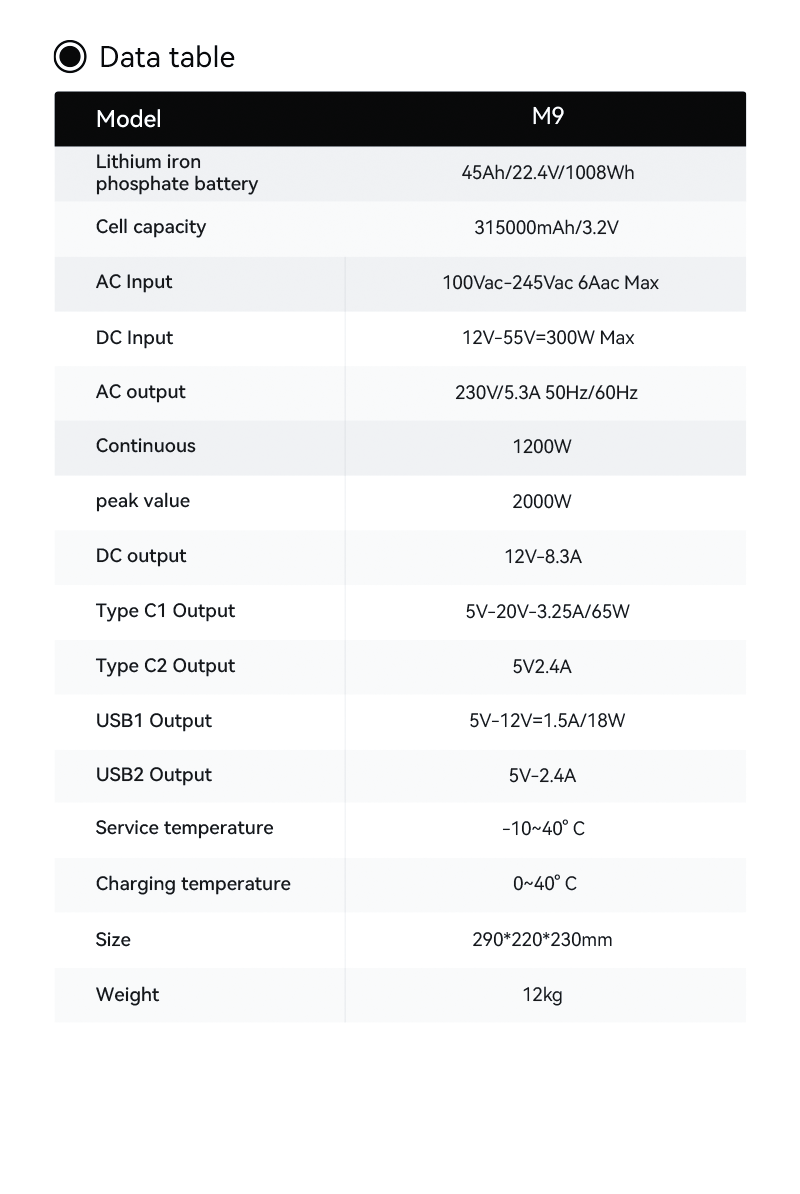The image size is (800, 1194).
Task: Select the Continuous row label
Action: click(x=145, y=445)
